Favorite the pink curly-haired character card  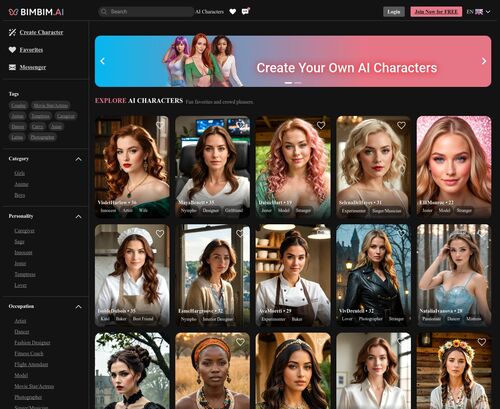321,125
